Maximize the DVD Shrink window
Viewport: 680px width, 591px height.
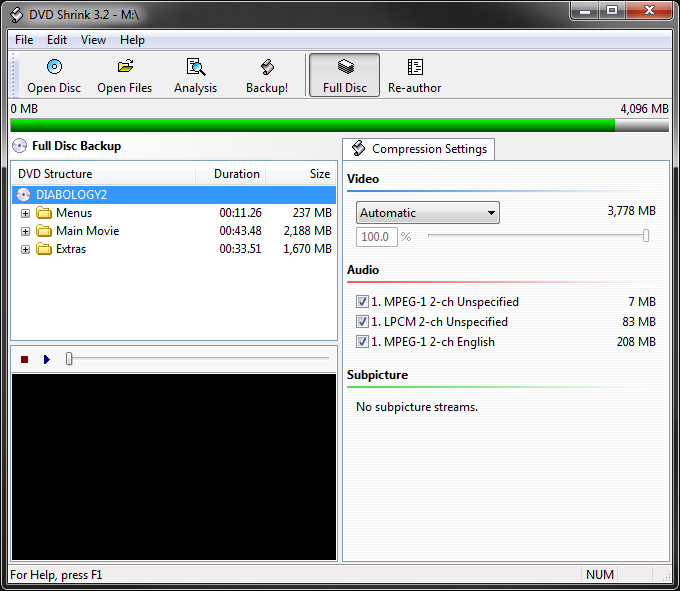tap(612, 10)
